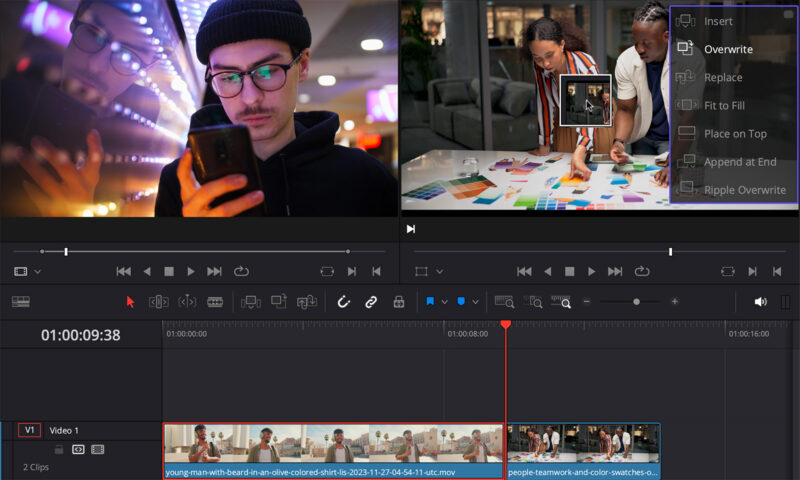Select the Selection Mode arrow tool
This screenshot has width=800, height=480.
click(130, 302)
